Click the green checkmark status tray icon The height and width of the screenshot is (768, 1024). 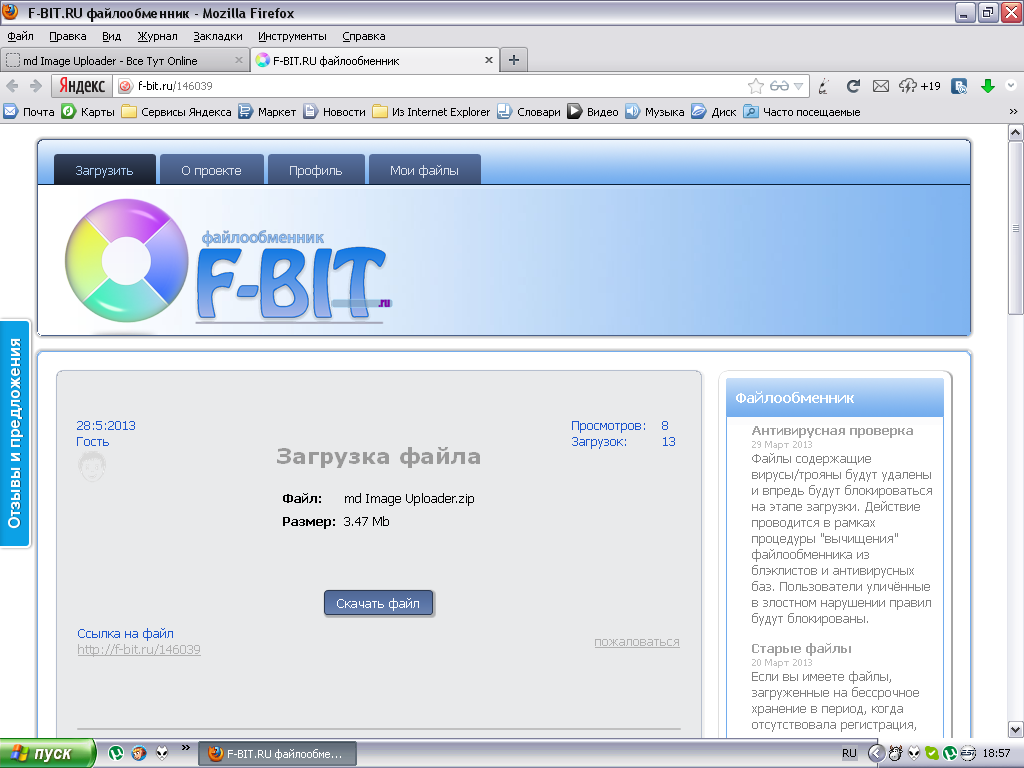click(x=932, y=753)
